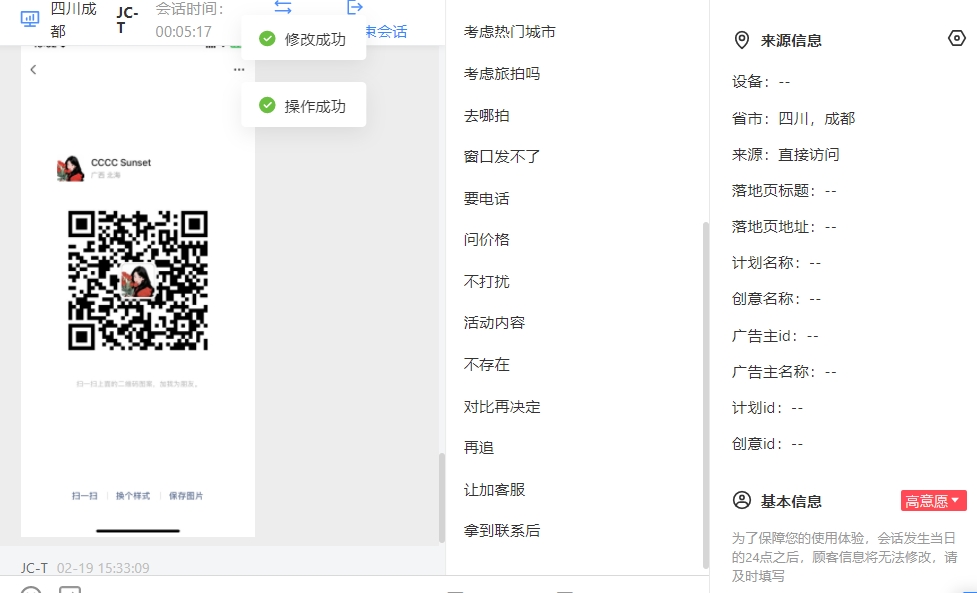Click the green check on 修改成功 toast
977x593 pixels.
click(x=267, y=39)
